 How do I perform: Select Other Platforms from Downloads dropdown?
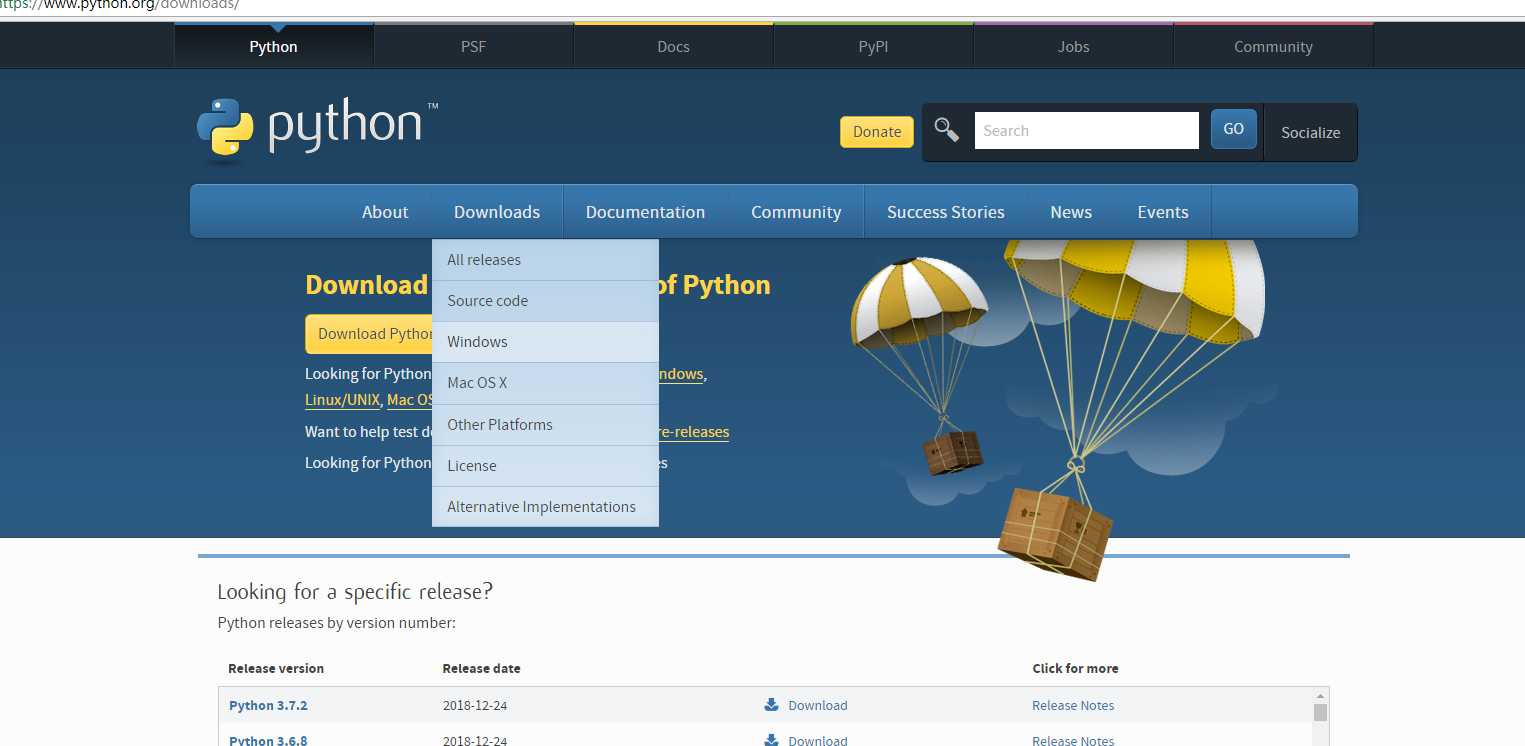(x=545, y=425)
